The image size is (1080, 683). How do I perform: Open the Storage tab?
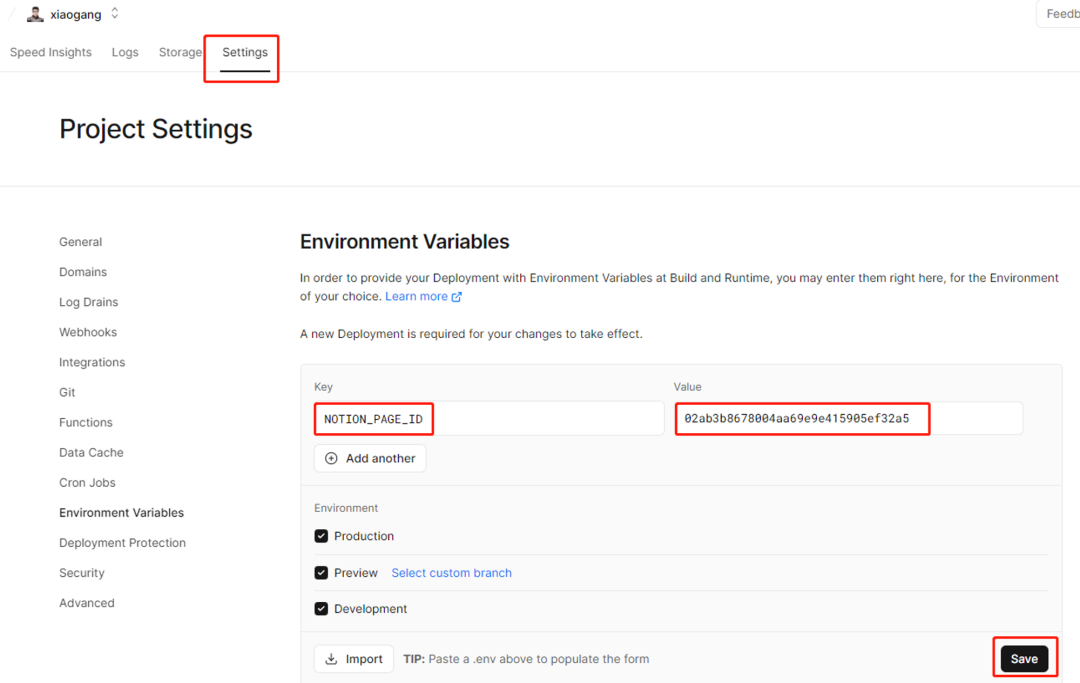180,52
